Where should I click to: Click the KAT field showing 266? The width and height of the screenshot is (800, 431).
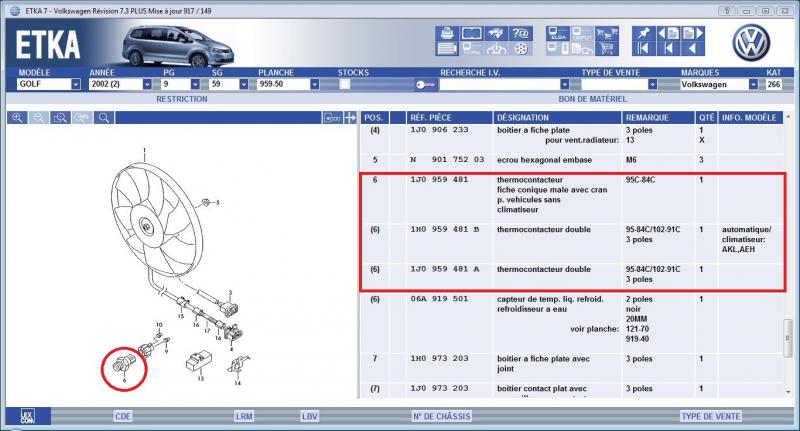point(774,85)
